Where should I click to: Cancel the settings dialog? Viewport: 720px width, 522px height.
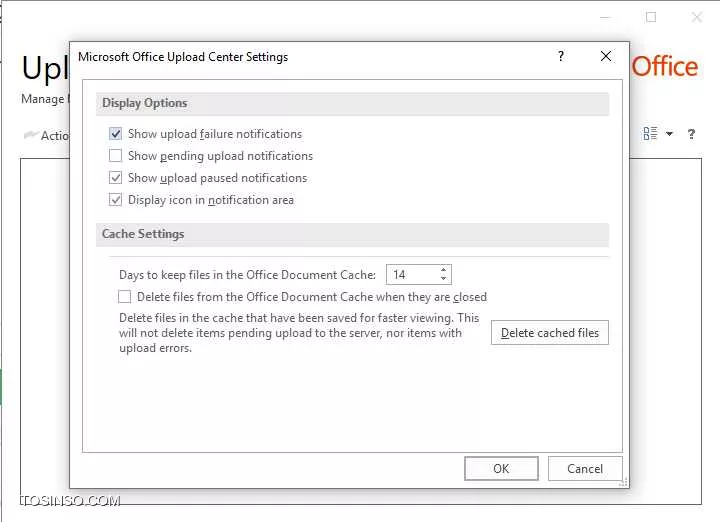[585, 468]
